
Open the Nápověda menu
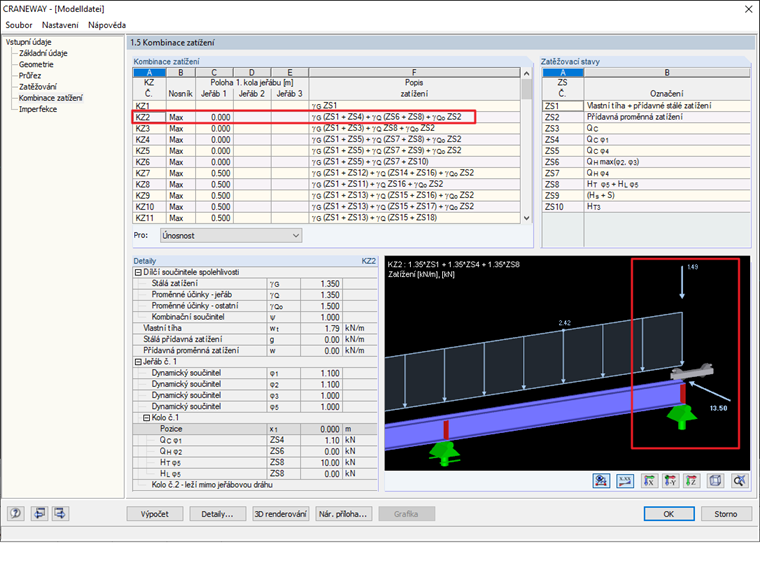pyautogui.click(x=107, y=25)
